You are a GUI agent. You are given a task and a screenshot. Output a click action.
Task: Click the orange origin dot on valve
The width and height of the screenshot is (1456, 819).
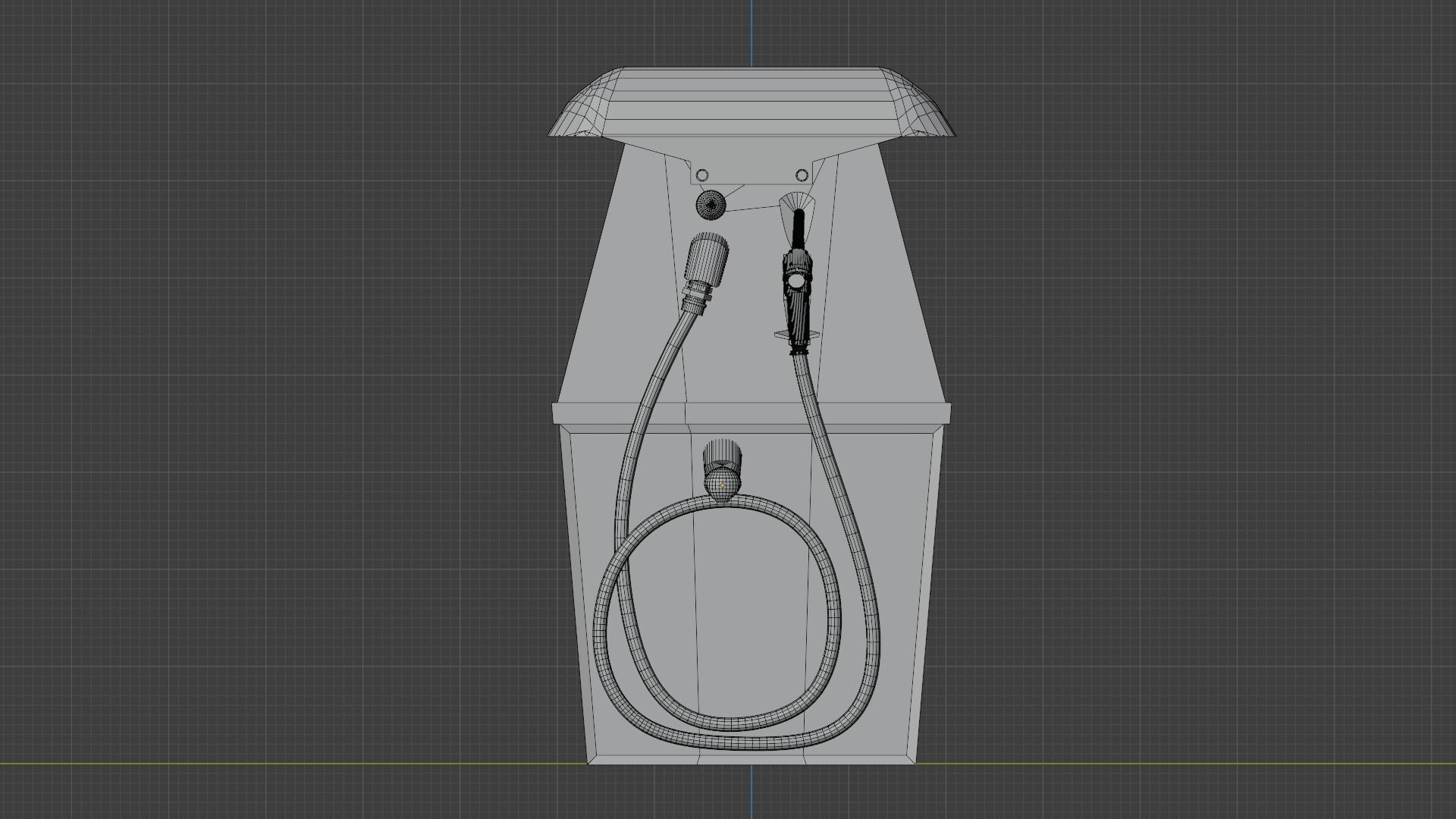pos(722,486)
